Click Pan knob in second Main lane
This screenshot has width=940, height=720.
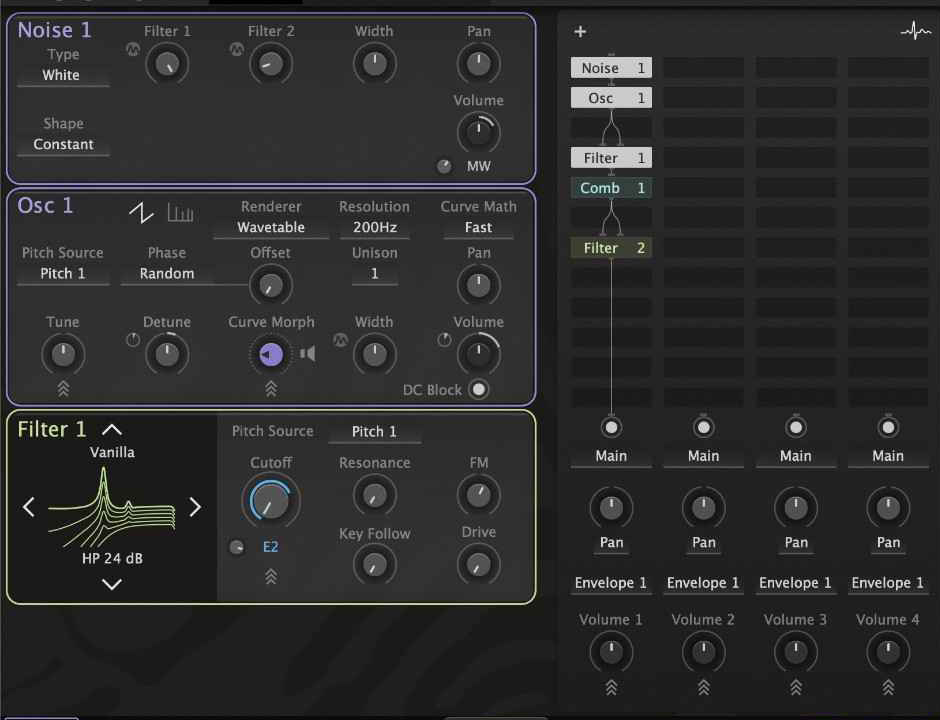point(703,508)
